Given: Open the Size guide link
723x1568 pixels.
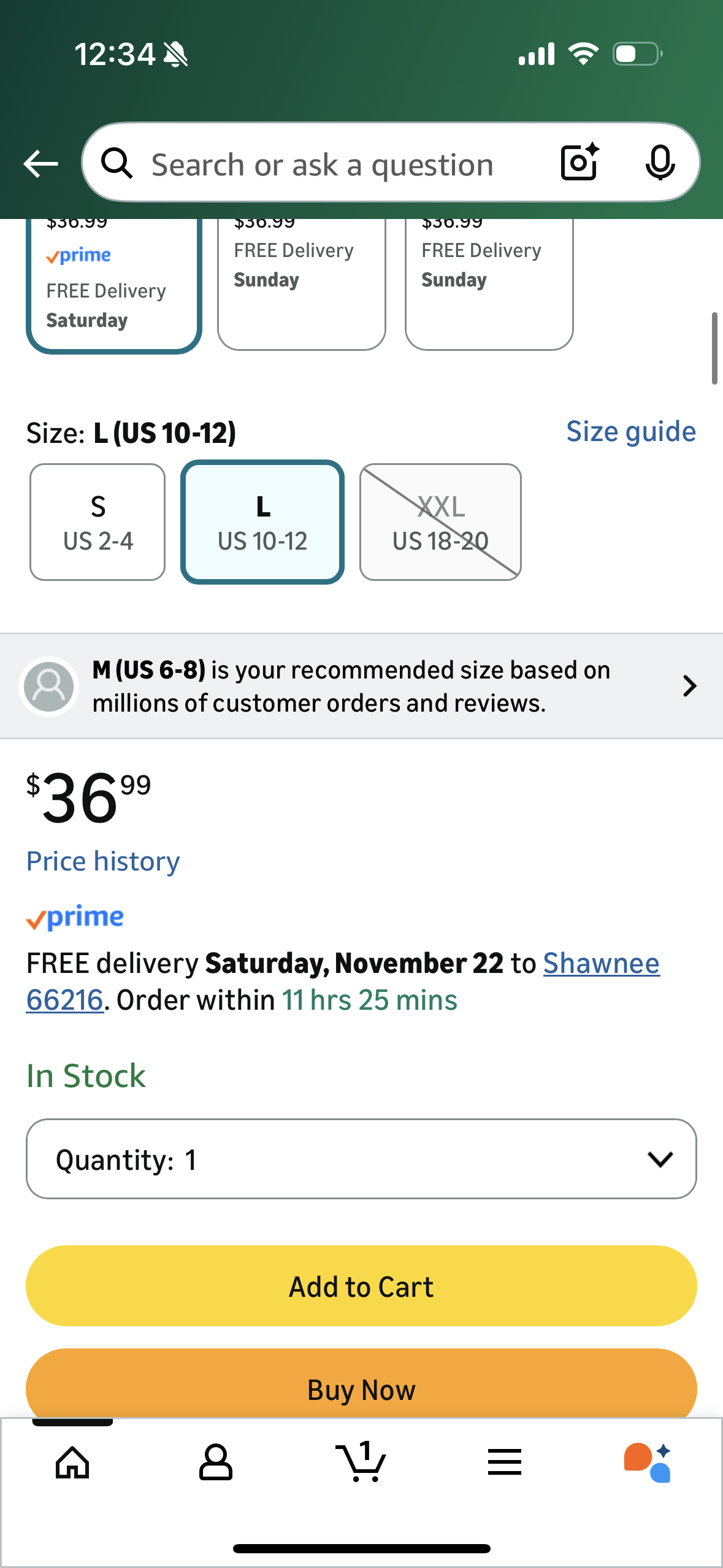Looking at the screenshot, I should click(x=630, y=432).
